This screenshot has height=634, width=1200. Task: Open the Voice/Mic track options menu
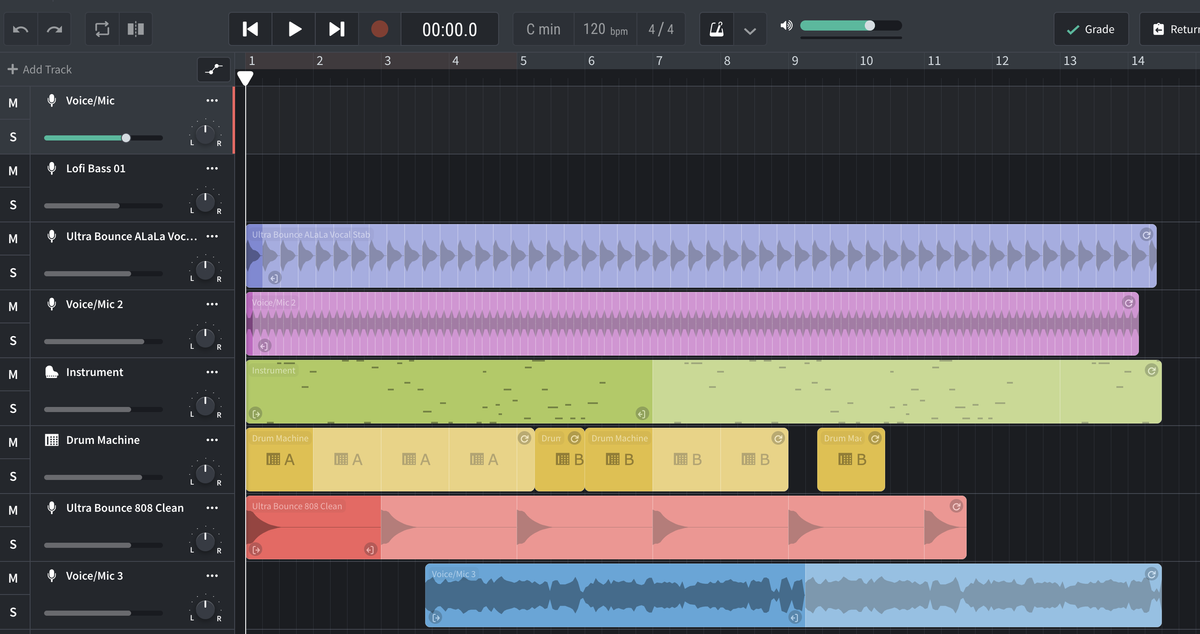[x=212, y=100]
